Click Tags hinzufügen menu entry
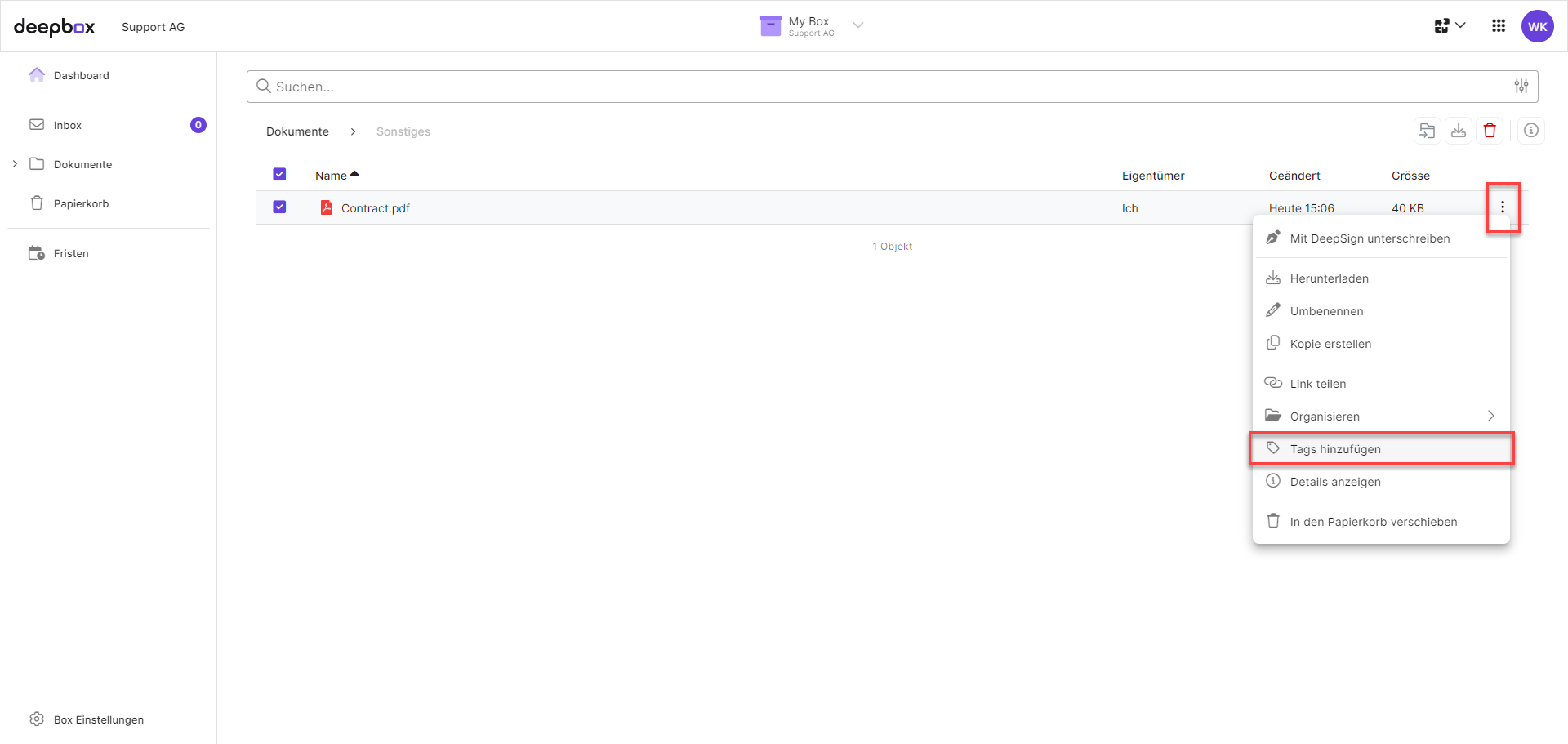This screenshot has height=744, width=1568. 1381,449
